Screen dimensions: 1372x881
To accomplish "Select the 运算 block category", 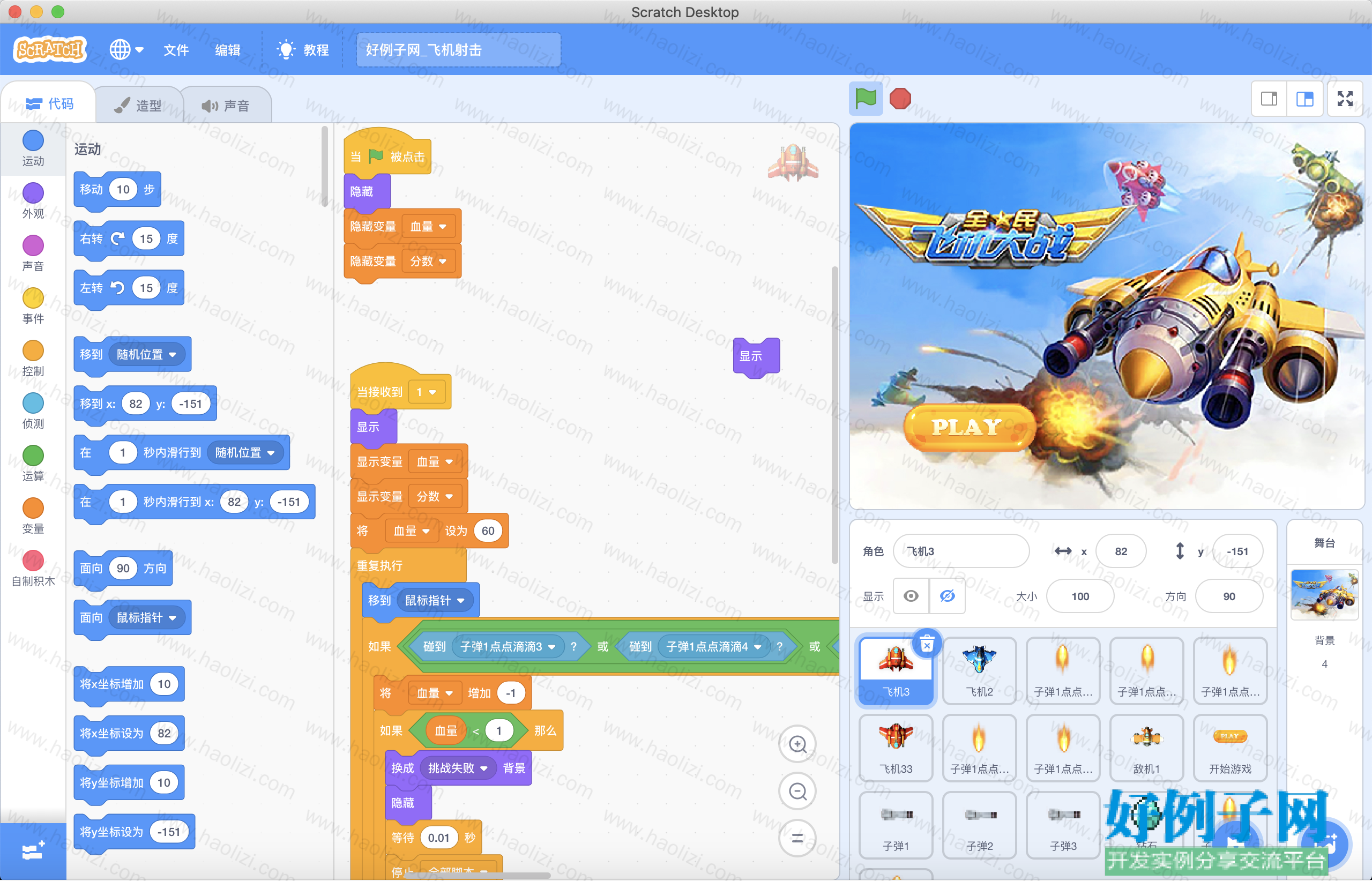I will pos(33,464).
